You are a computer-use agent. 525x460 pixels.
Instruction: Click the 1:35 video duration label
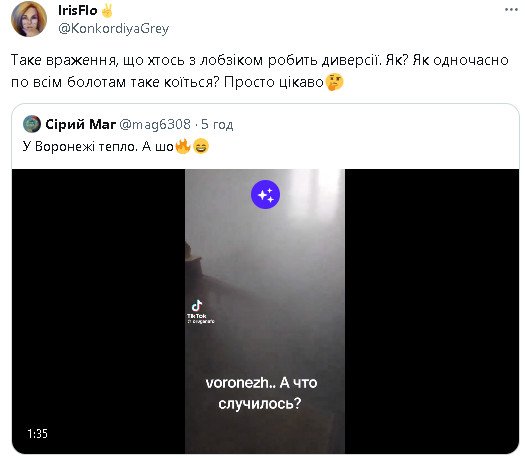pos(38,434)
